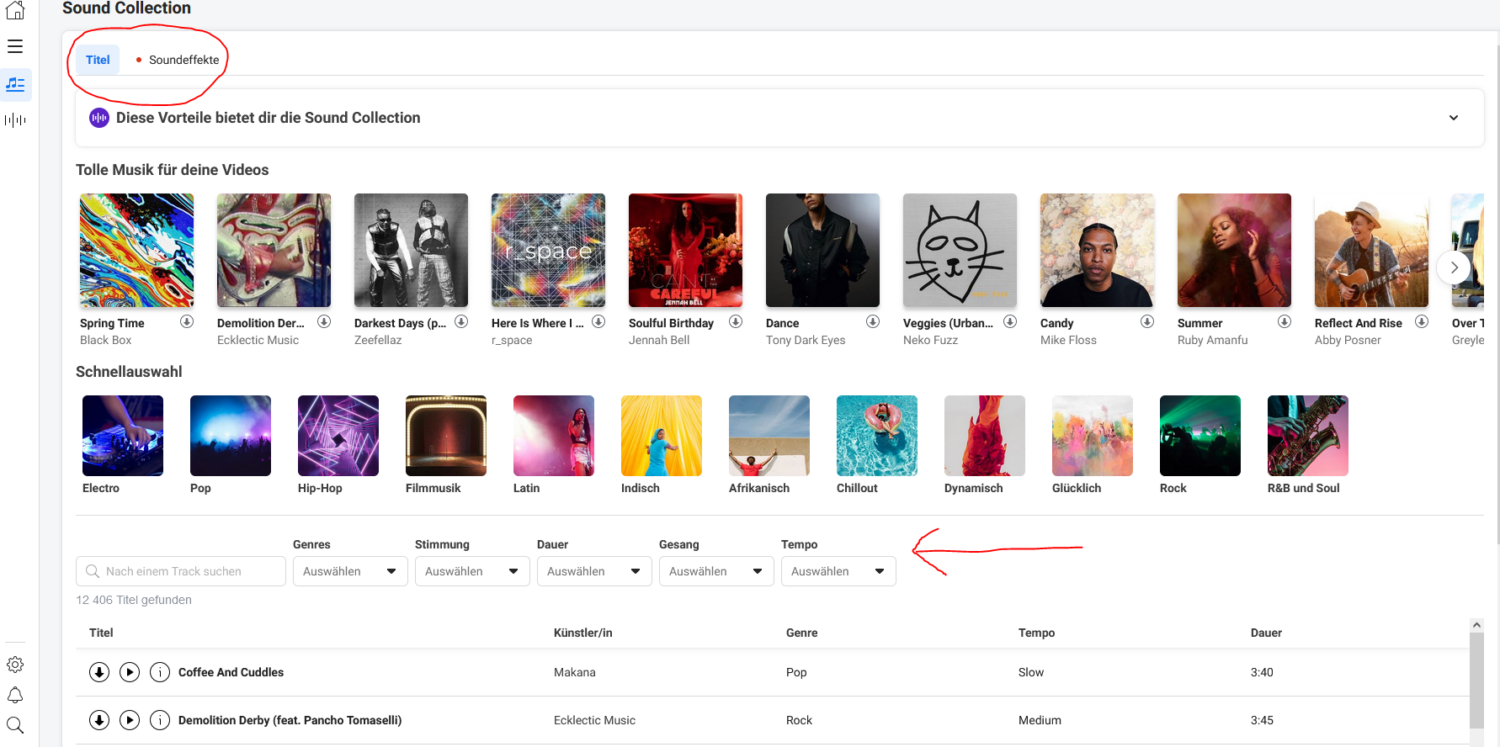Play the Demolition Derby track
Image resolution: width=1500 pixels, height=747 pixels.
(129, 720)
